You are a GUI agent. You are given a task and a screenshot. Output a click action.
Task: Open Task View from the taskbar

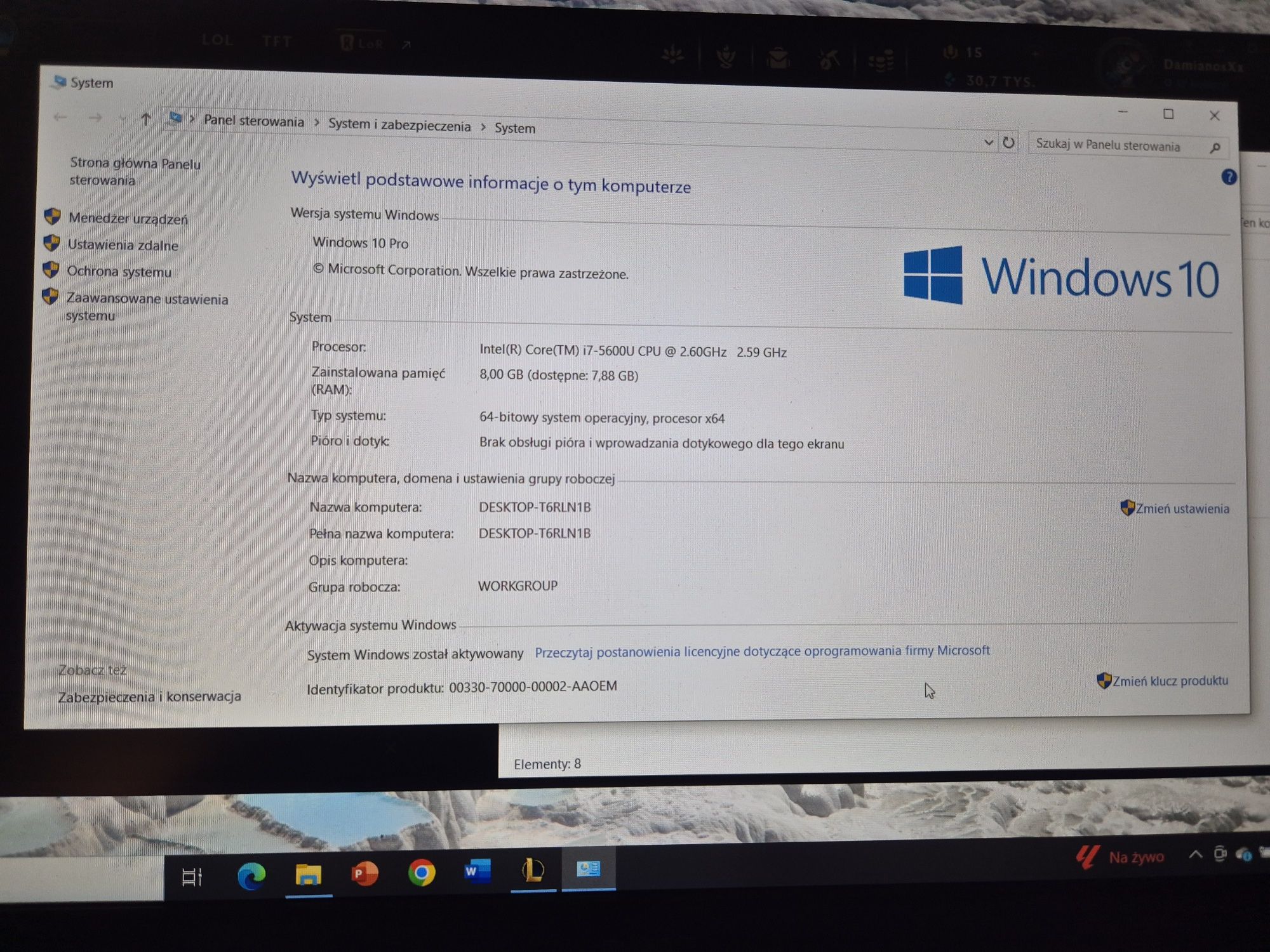(192, 876)
